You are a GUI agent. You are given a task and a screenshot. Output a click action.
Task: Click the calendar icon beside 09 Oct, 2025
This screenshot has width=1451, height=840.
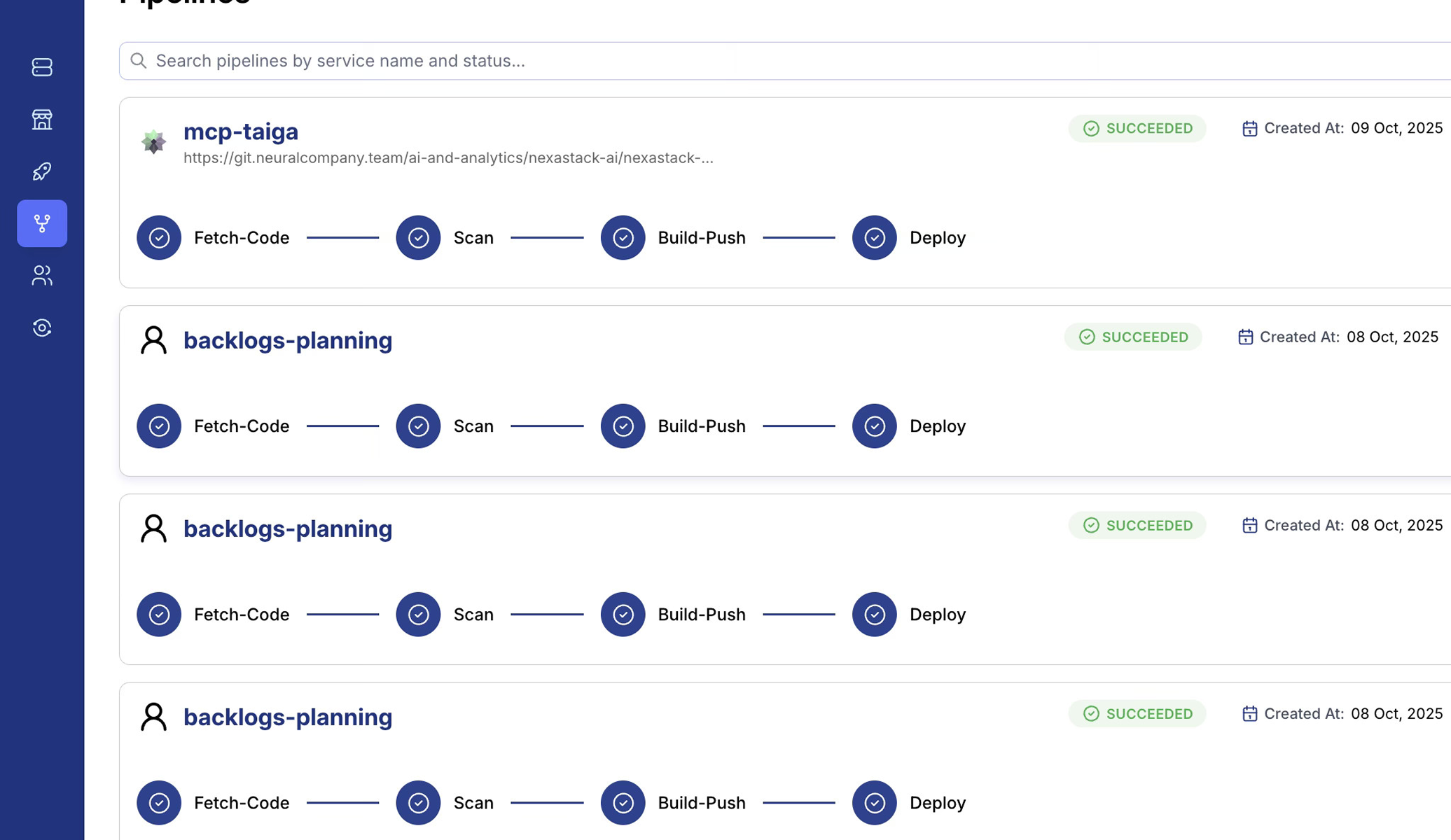pyautogui.click(x=1249, y=129)
